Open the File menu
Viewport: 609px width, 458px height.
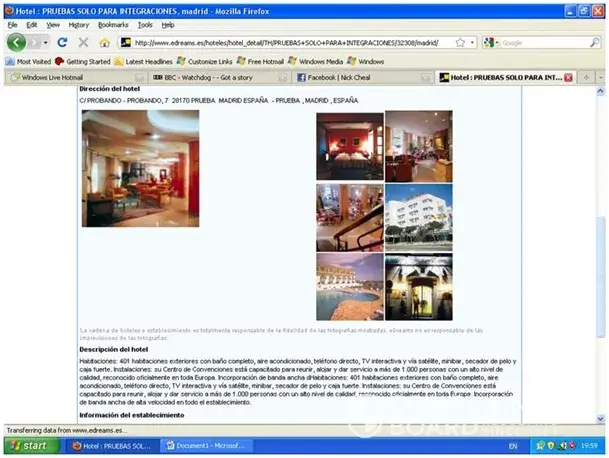[12, 25]
